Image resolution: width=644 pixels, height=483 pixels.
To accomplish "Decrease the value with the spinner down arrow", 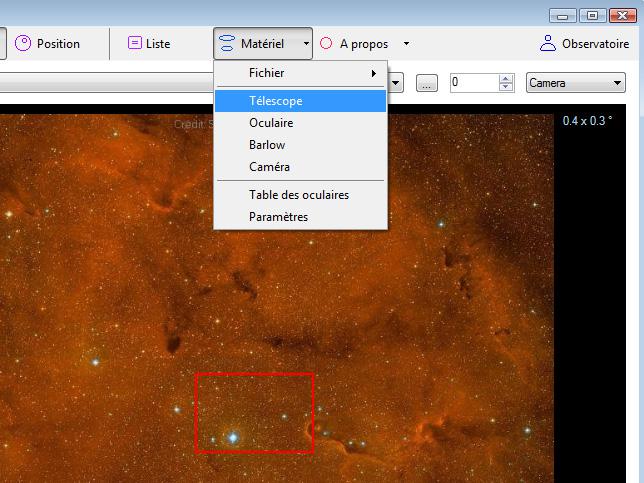I will (x=506, y=87).
